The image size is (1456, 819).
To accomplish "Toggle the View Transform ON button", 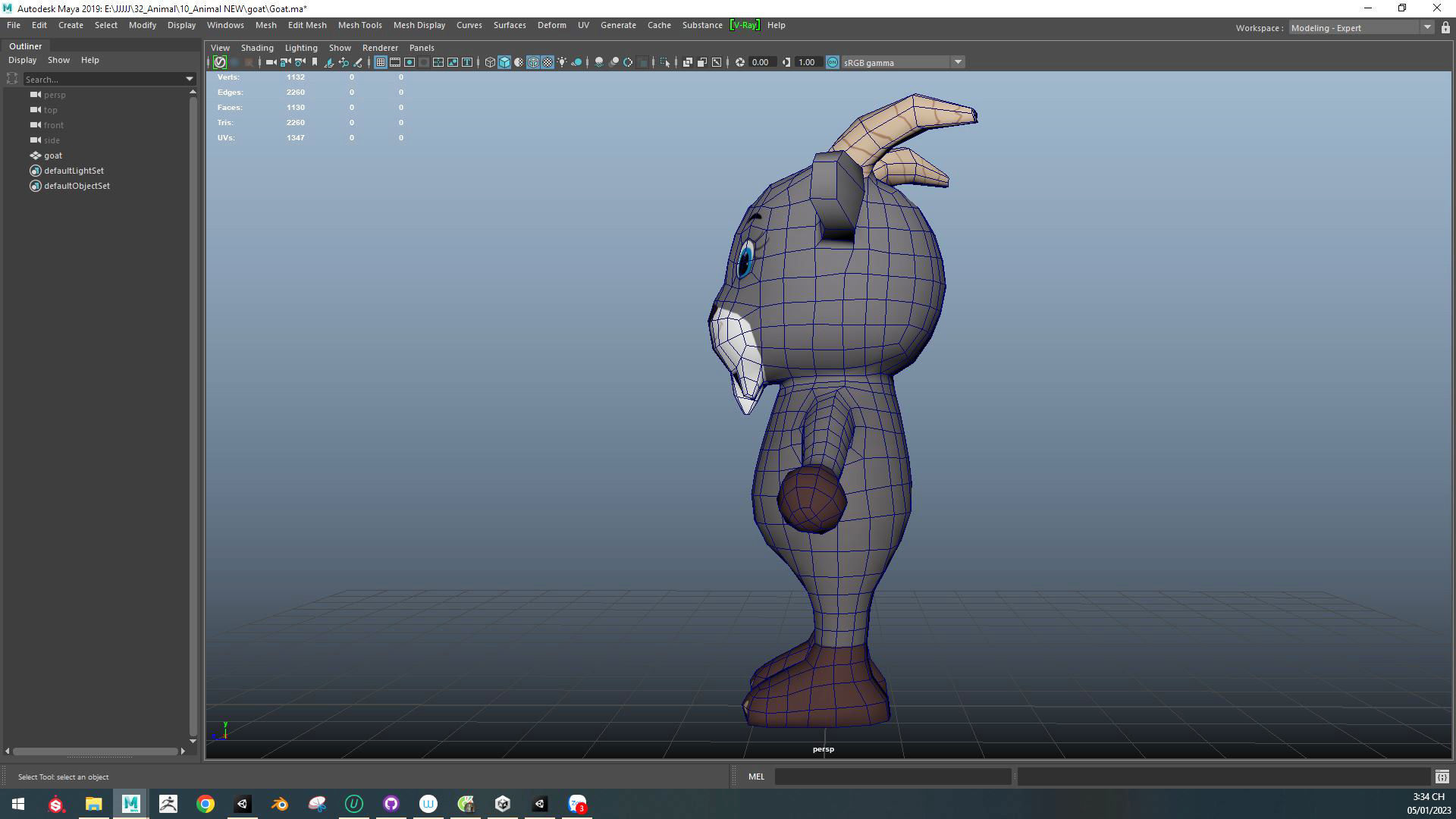I will tap(833, 62).
